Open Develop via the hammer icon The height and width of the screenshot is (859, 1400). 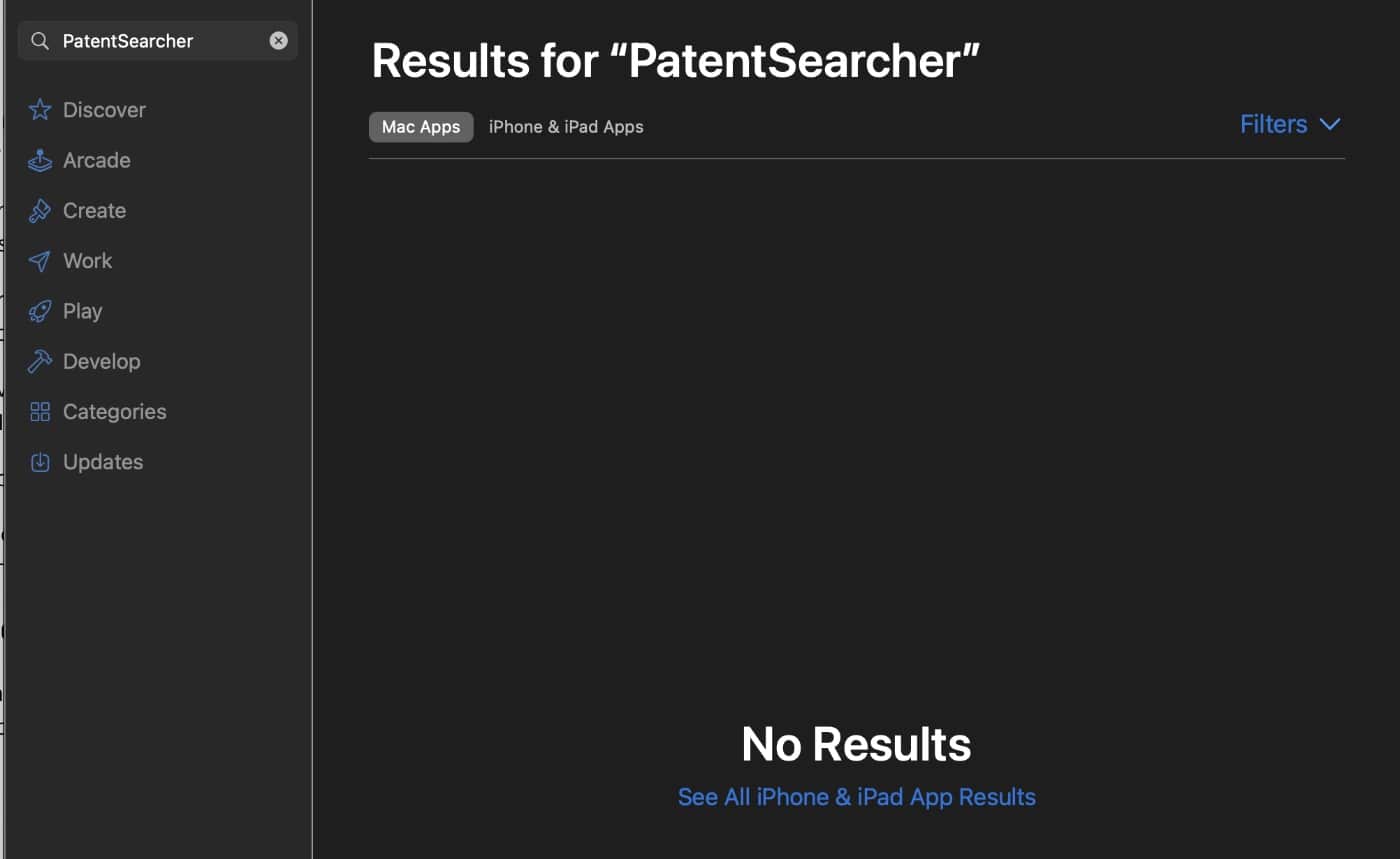[40, 361]
